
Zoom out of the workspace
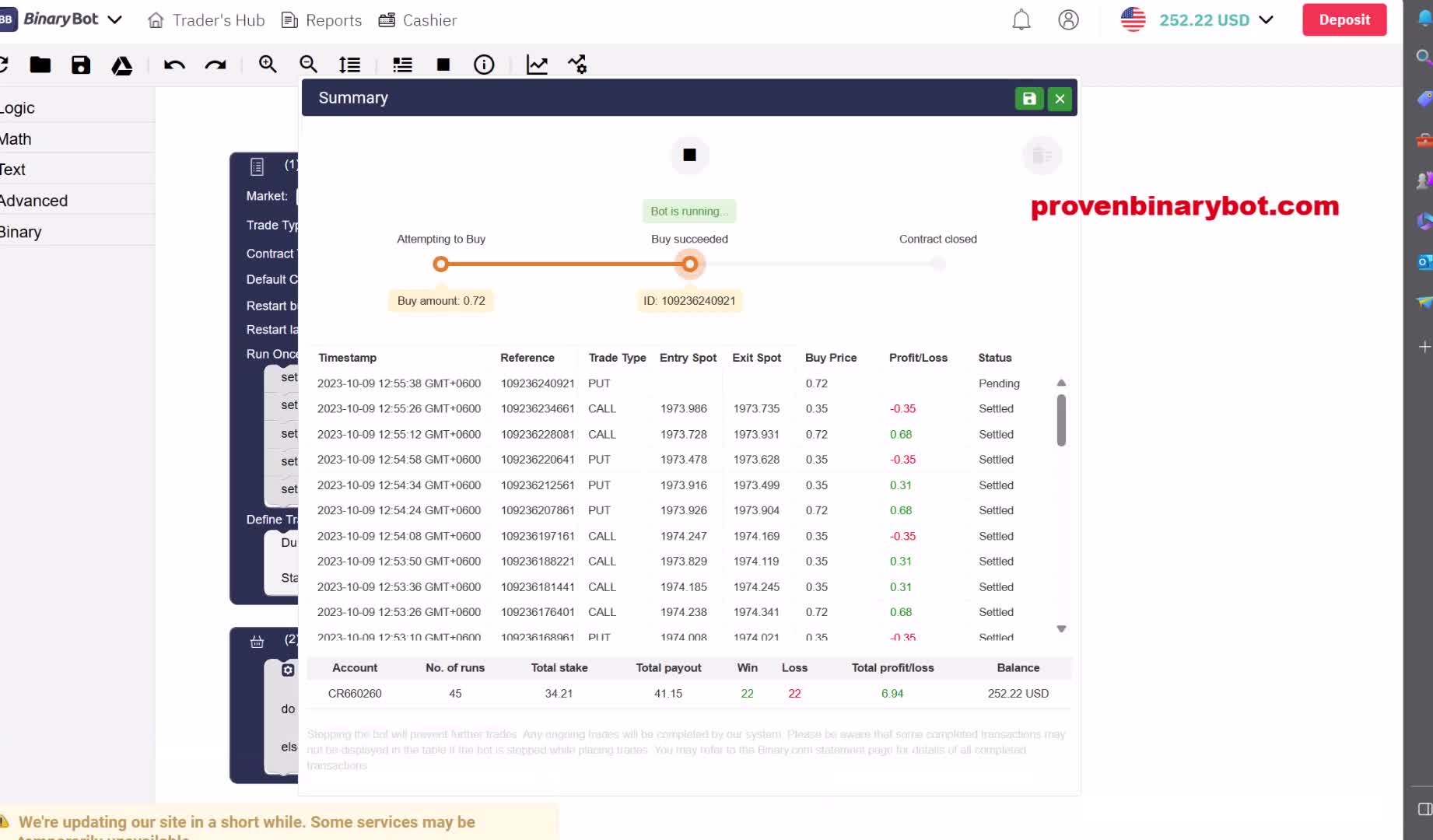(x=308, y=65)
